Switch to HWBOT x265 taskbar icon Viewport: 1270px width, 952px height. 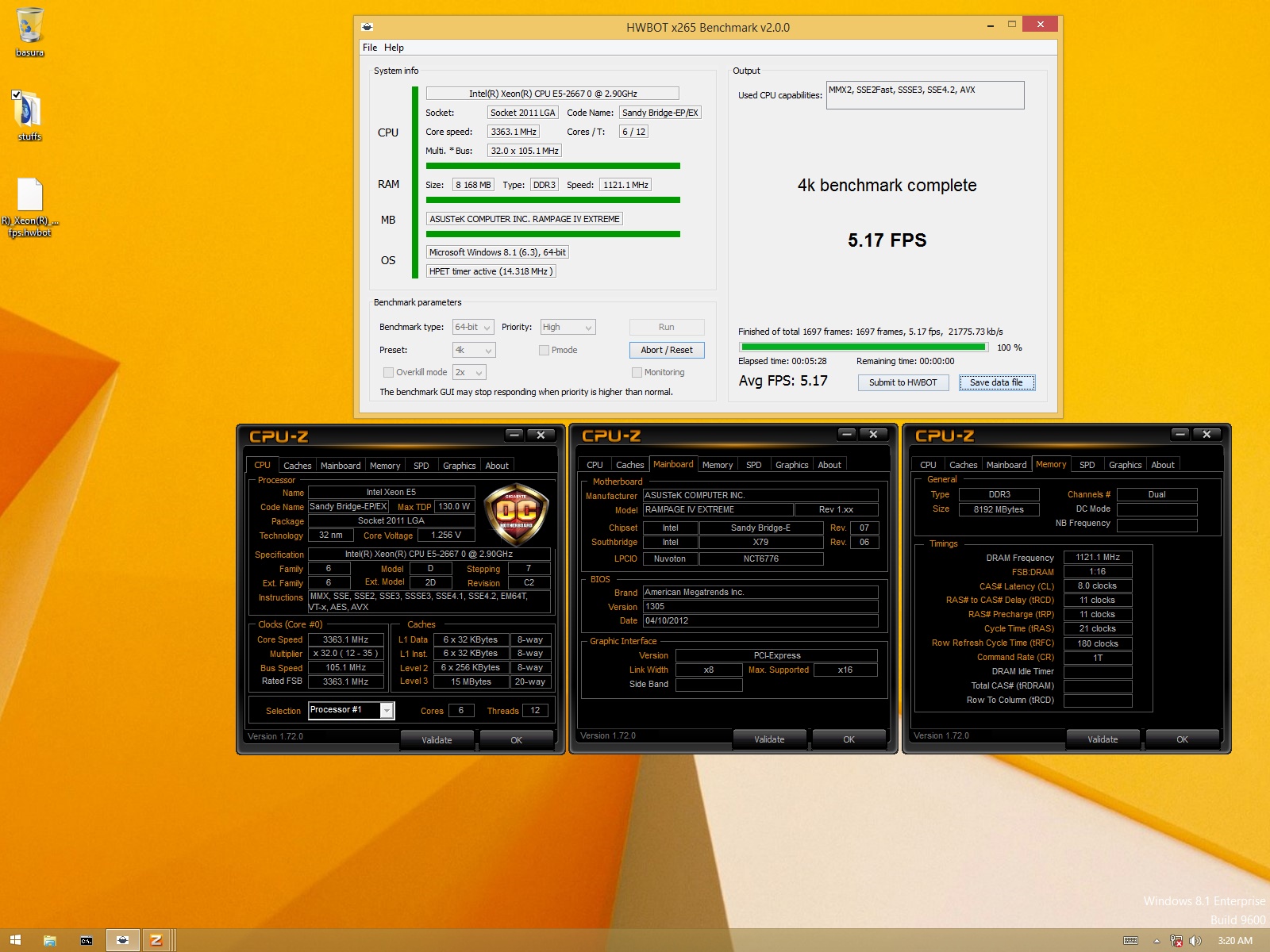click(x=122, y=941)
